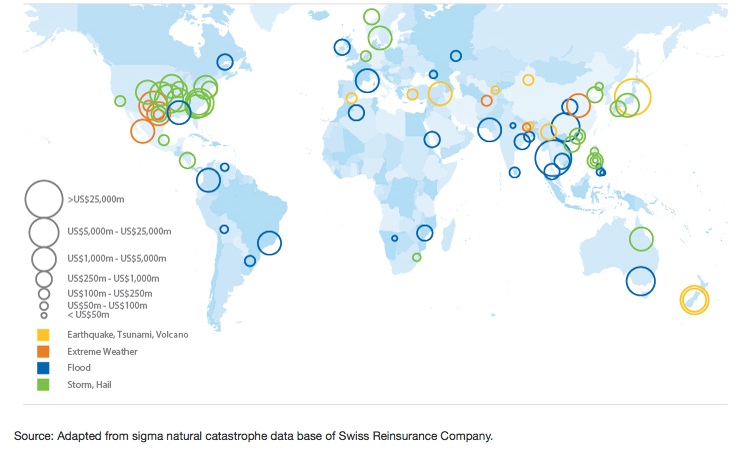Viewport: 748px width, 470px height.
Task: Click the largest legend circle for >US$25,000m
Action: pos(43,199)
